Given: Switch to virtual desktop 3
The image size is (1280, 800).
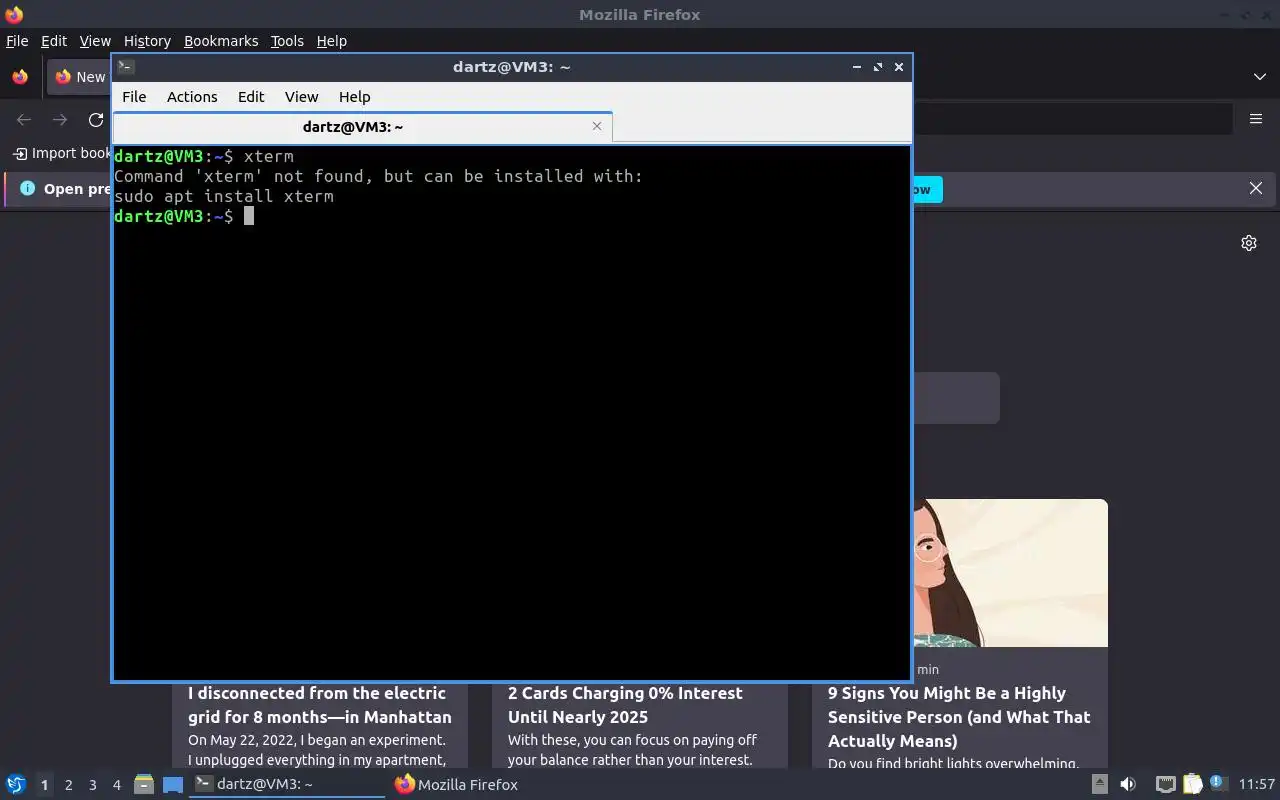Looking at the screenshot, I should (x=92, y=785).
